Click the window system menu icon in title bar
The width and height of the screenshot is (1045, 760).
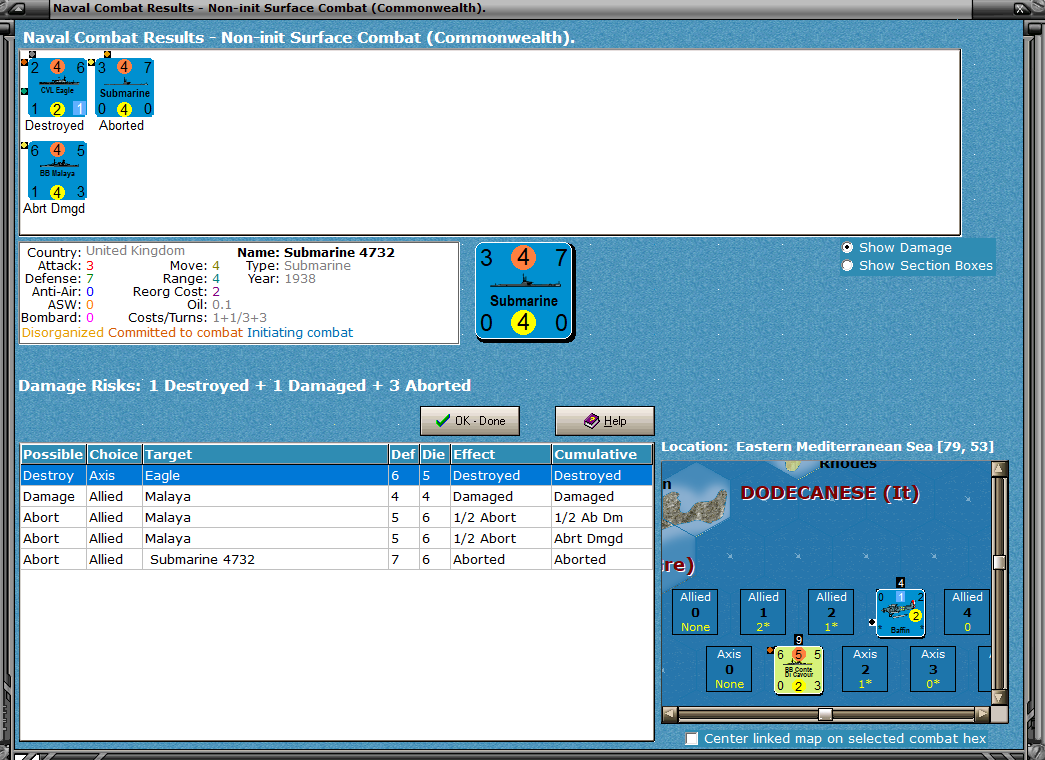coord(16,8)
